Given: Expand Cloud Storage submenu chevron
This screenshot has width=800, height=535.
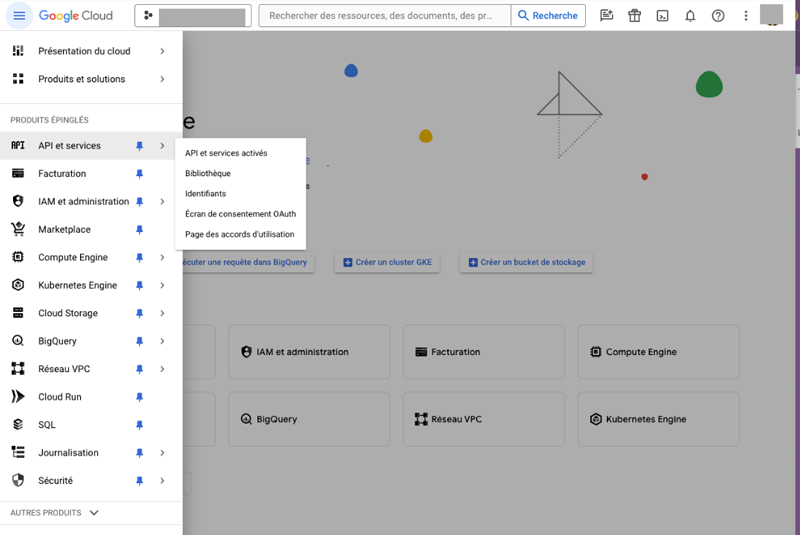Looking at the screenshot, I should pos(162,313).
